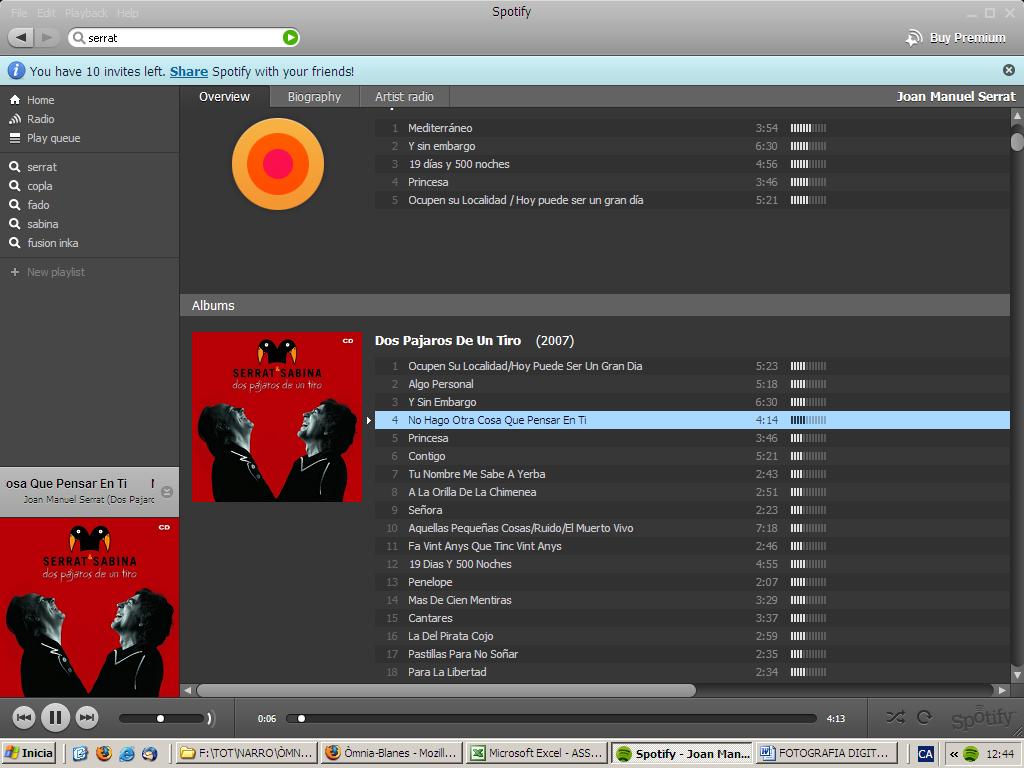Image resolution: width=1024 pixels, height=768 pixels.
Task: Select the track Fa Vint Anys Que Tinc Vint Anys
Action: pyautogui.click(x=692, y=546)
